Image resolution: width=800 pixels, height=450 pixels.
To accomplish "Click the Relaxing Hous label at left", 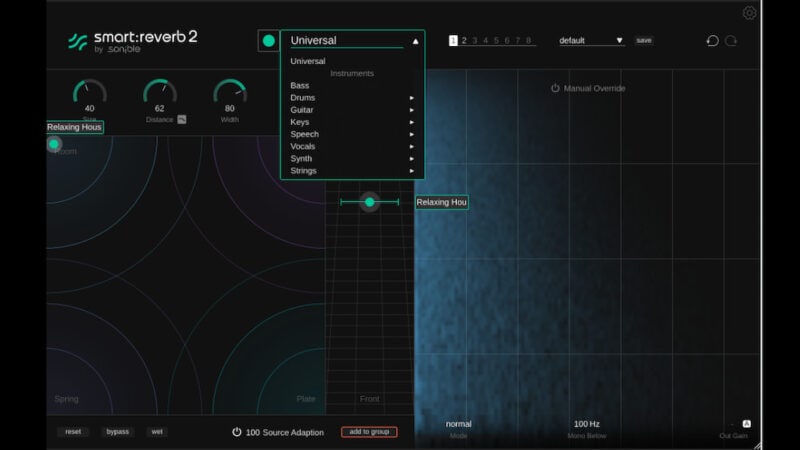I will click(x=74, y=127).
